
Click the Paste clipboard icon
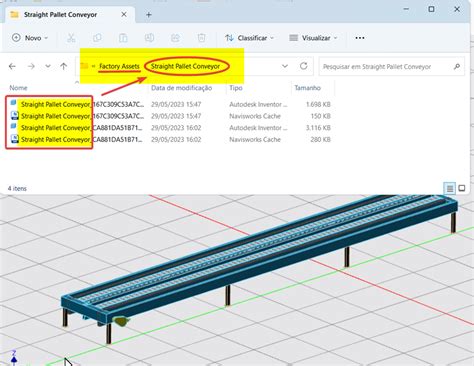click(x=123, y=38)
